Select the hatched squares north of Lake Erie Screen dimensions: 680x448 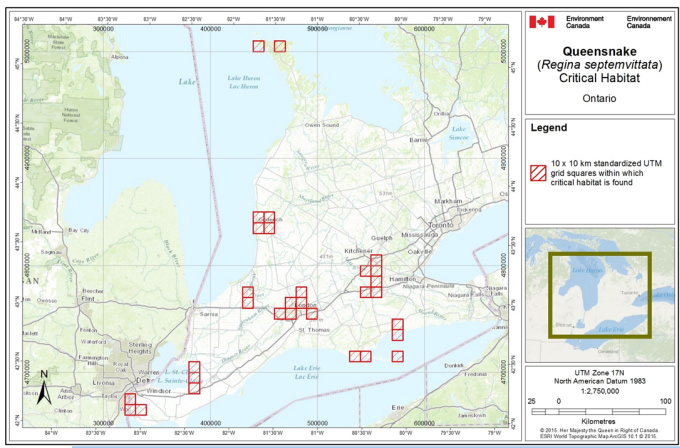pos(360,356)
